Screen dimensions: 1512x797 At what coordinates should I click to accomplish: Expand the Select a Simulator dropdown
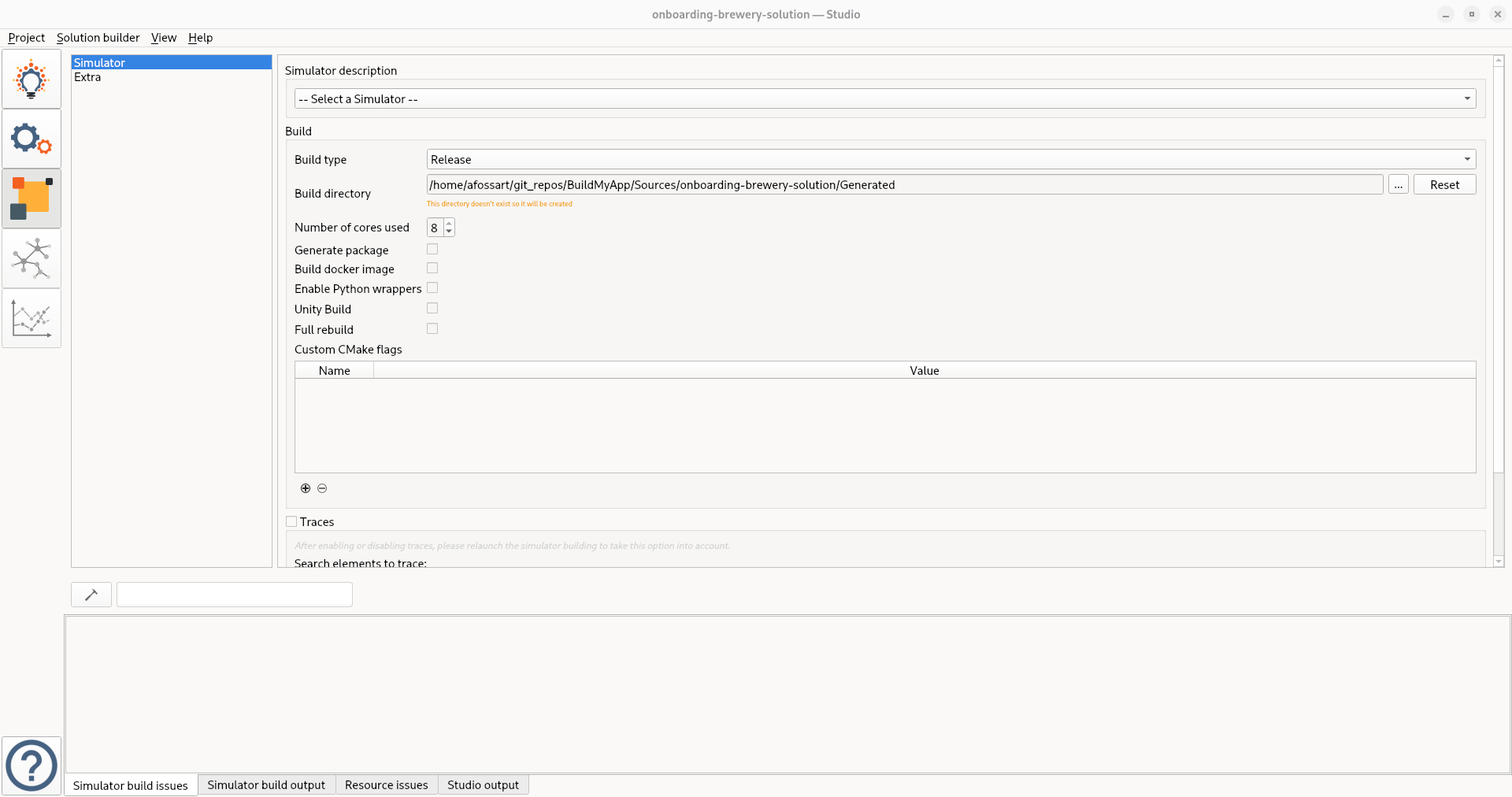tap(884, 99)
